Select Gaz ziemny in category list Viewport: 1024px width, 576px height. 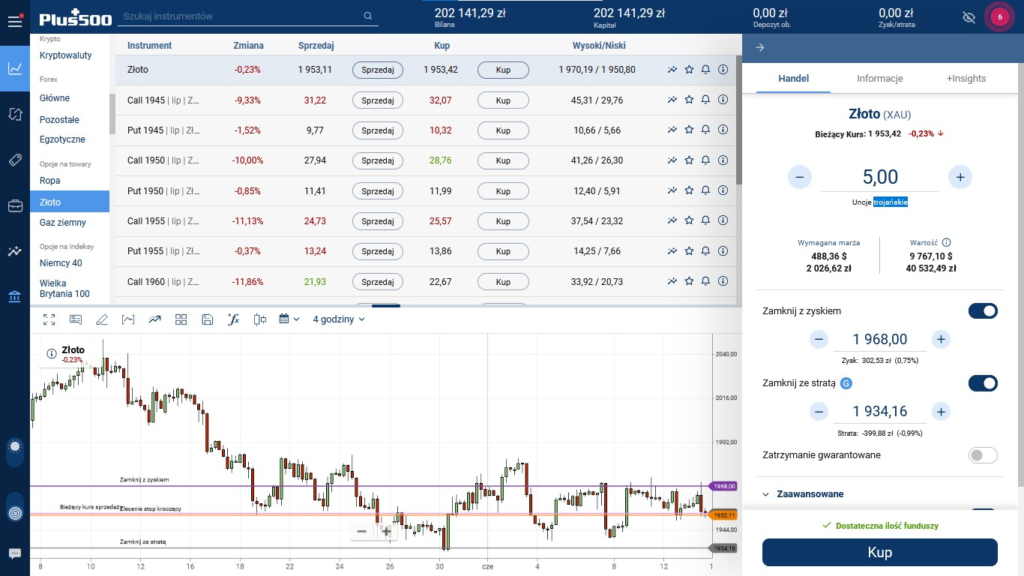[x=63, y=222]
